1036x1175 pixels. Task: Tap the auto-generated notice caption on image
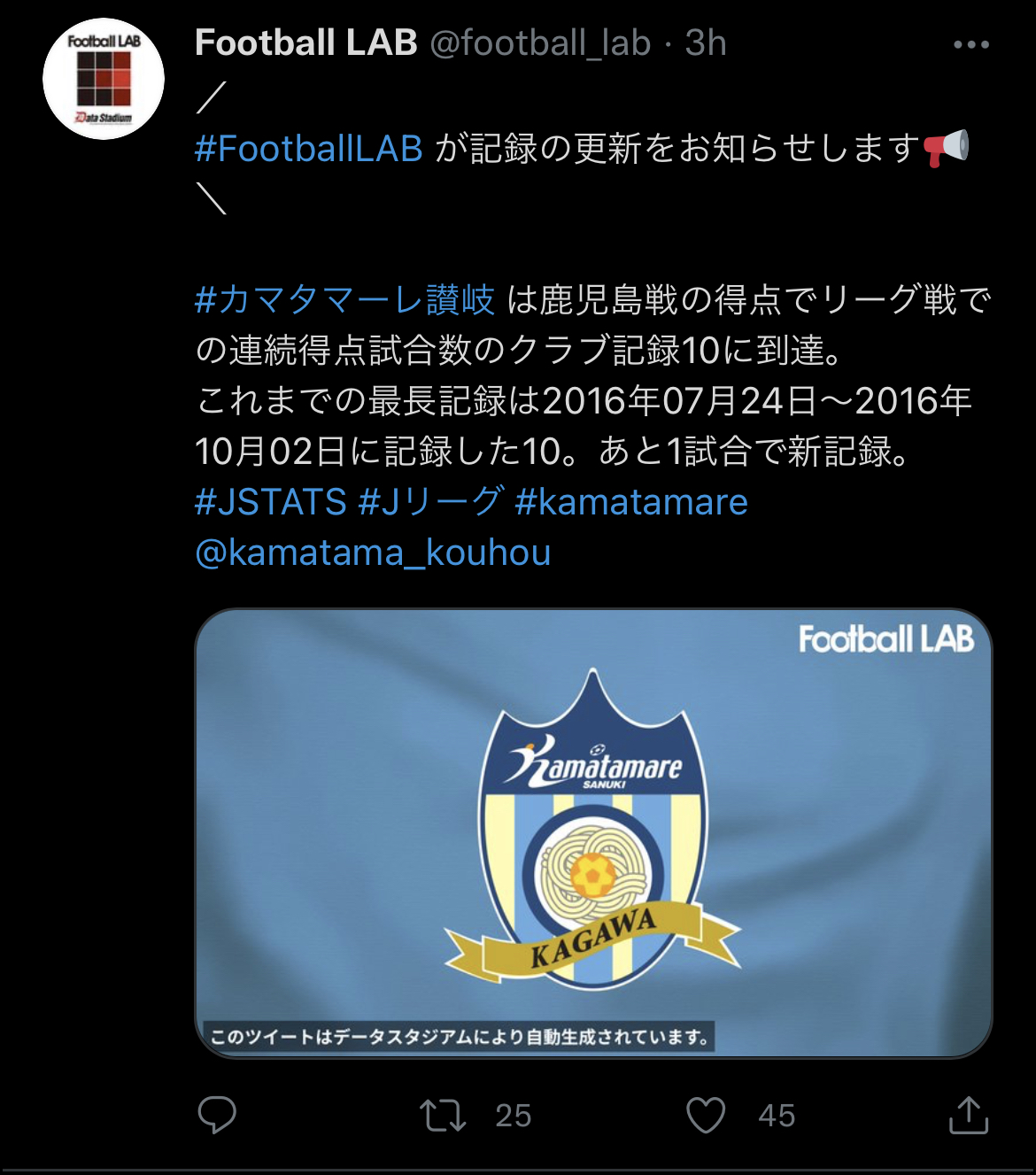click(x=459, y=1036)
